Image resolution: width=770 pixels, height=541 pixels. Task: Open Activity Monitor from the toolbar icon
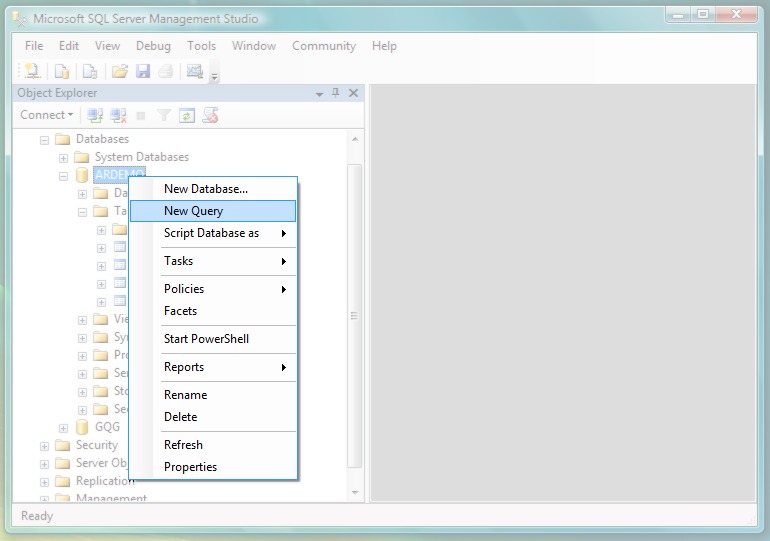click(195, 72)
